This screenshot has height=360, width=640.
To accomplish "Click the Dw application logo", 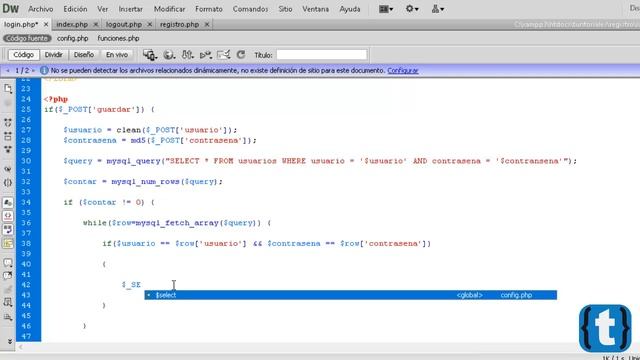I will 11,9.
